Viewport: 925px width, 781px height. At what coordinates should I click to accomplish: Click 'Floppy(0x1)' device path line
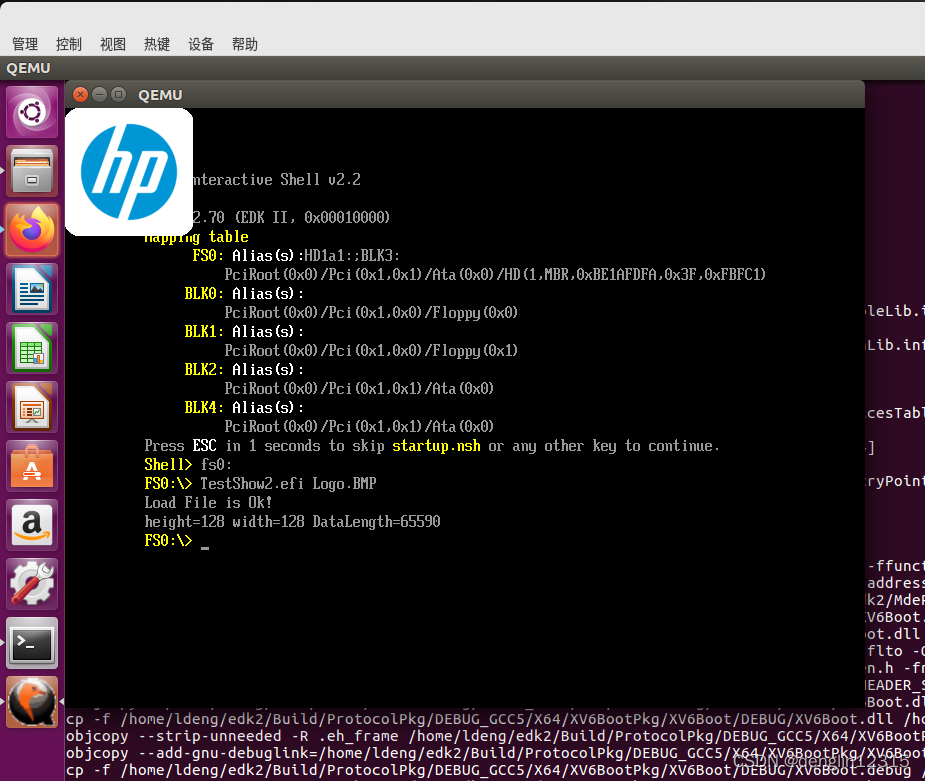click(371, 351)
